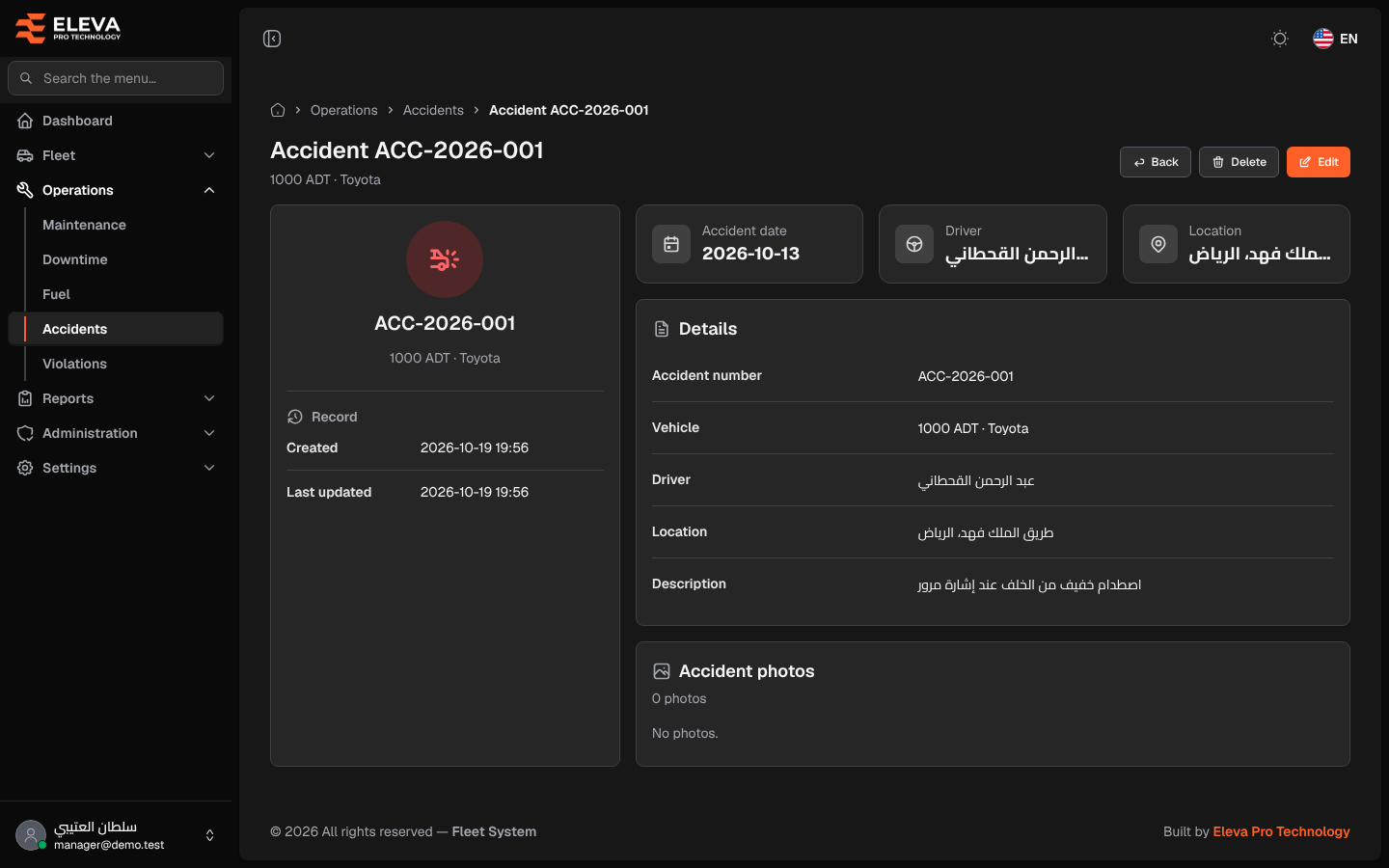The image size is (1389, 868).
Task: Open Dashboard from the sidebar
Action: pyautogui.click(x=116, y=121)
